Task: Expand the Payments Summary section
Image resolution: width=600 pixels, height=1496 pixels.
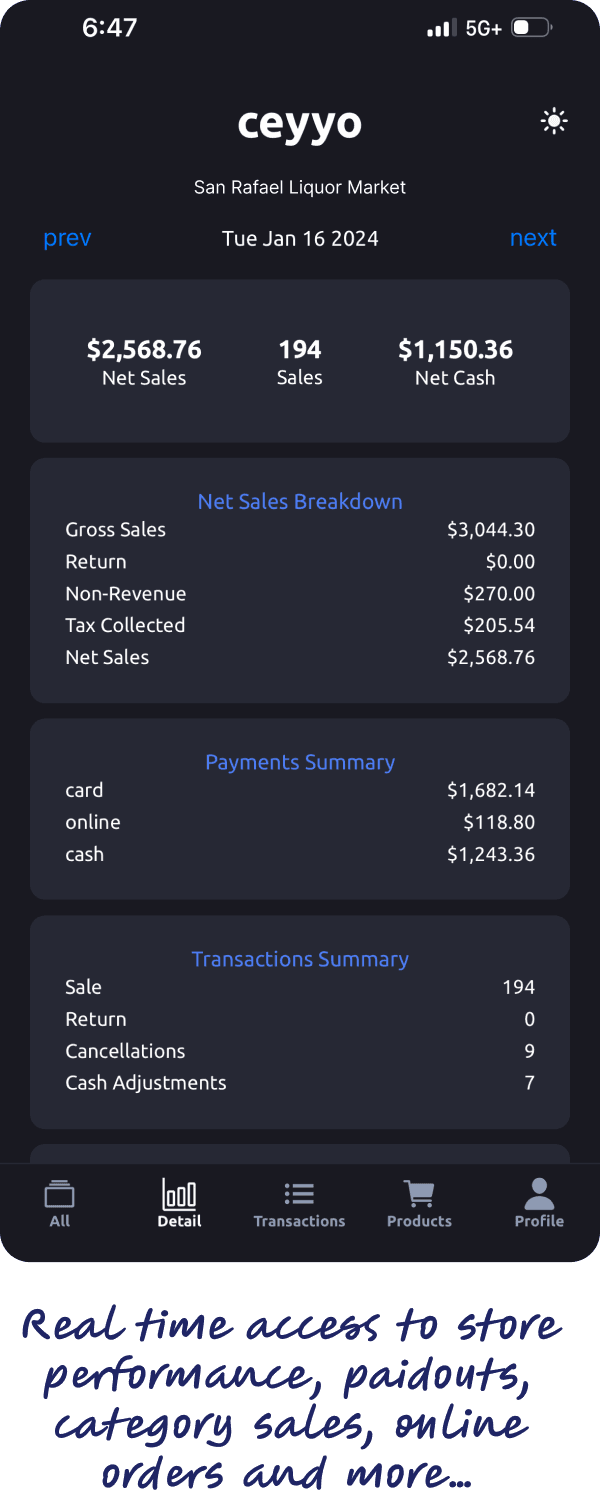Action: 299,762
